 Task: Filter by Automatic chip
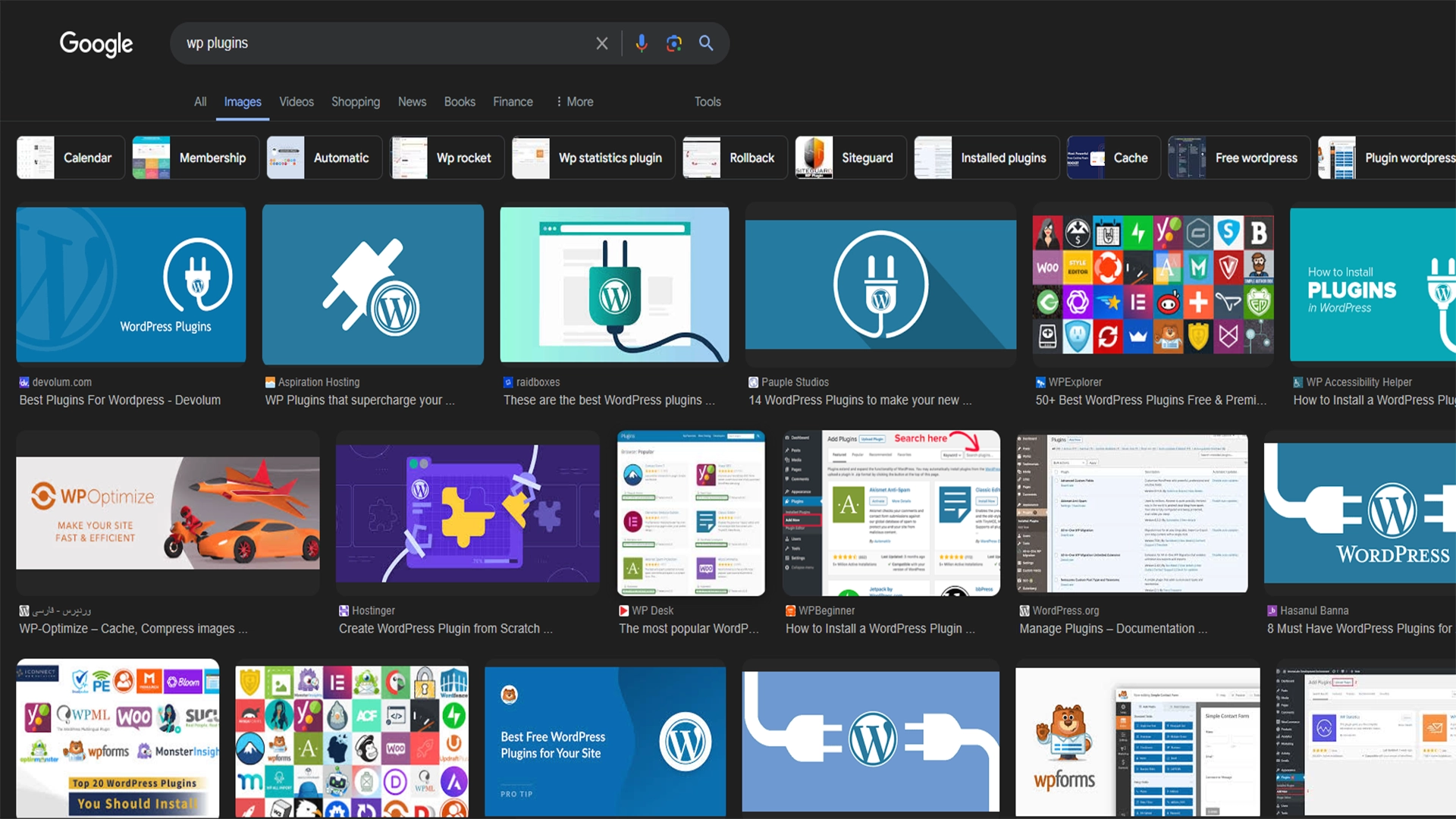[x=324, y=158]
